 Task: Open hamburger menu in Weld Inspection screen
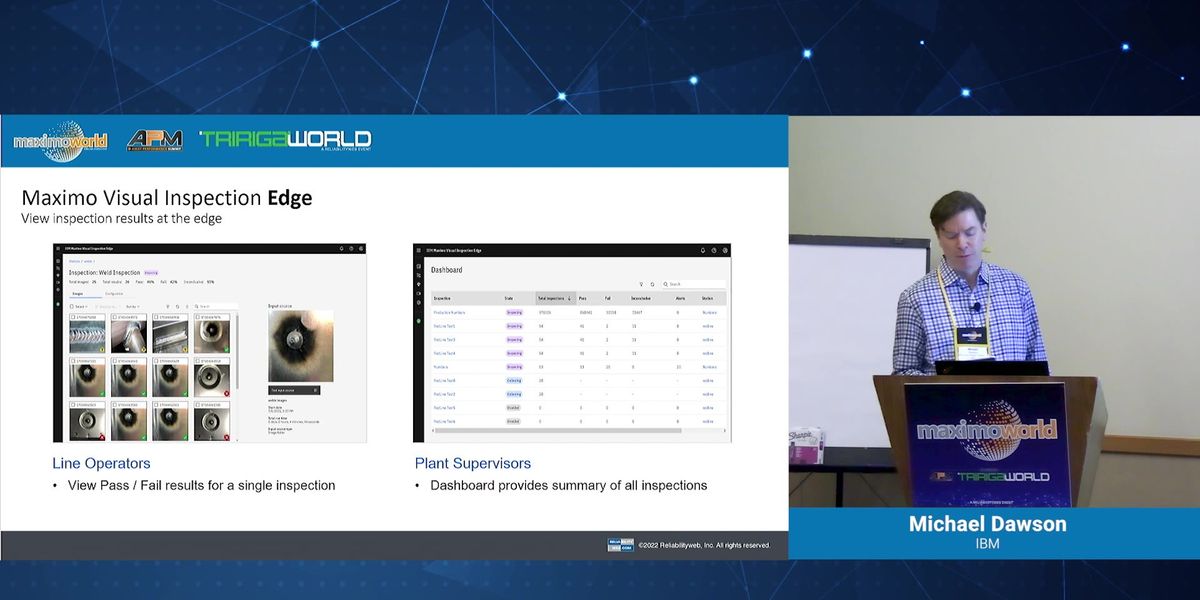[x=58, y=248]
